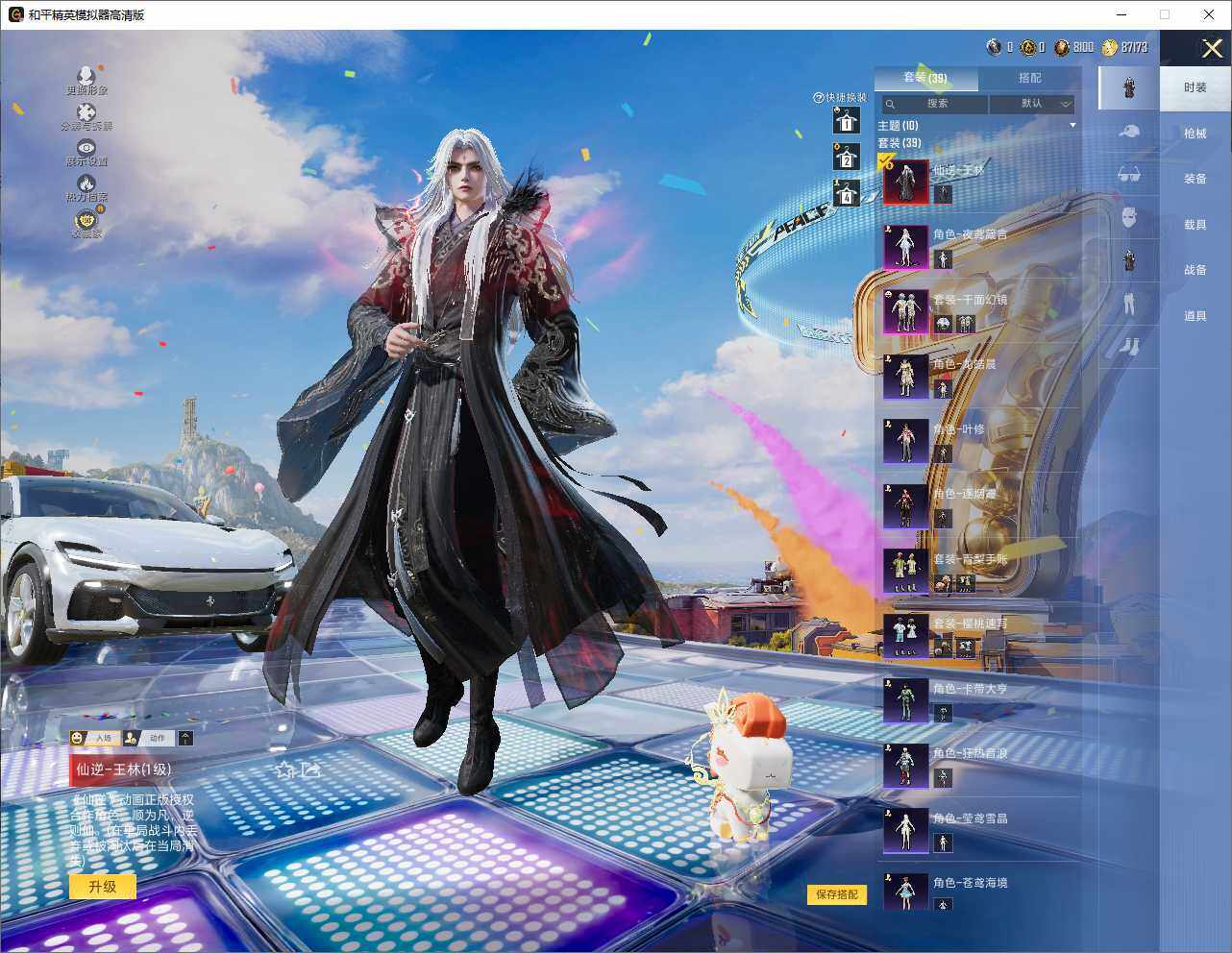
Task: Open the 战备 section
Action: (1195, 270)
